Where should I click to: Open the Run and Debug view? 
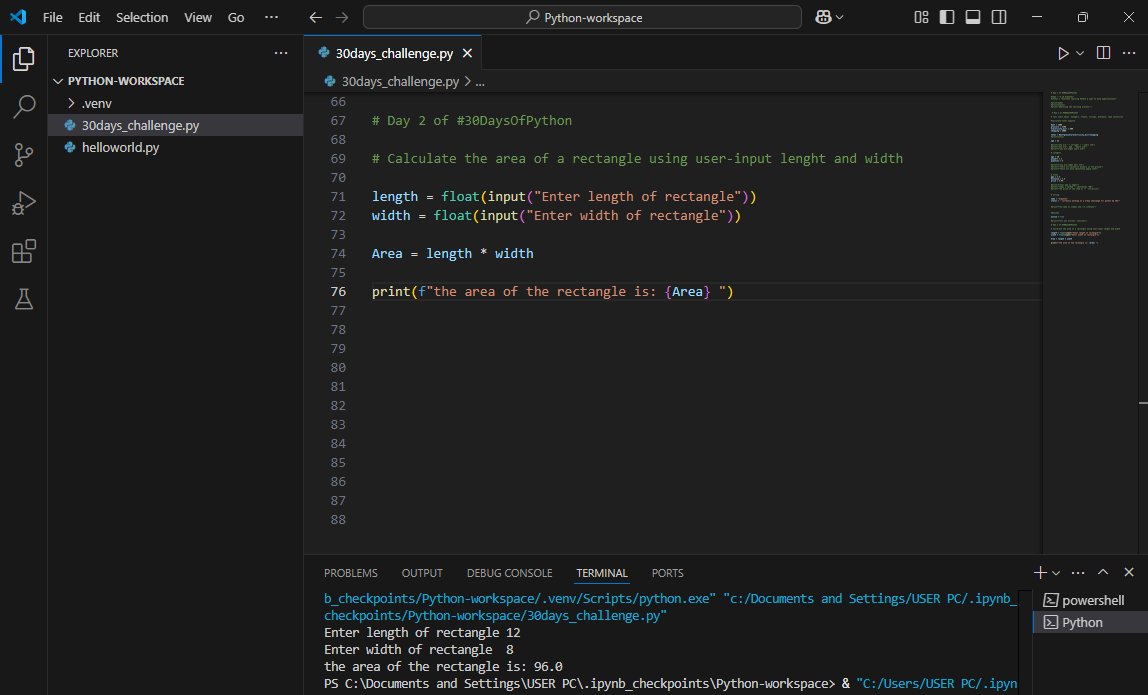point(23,203)
